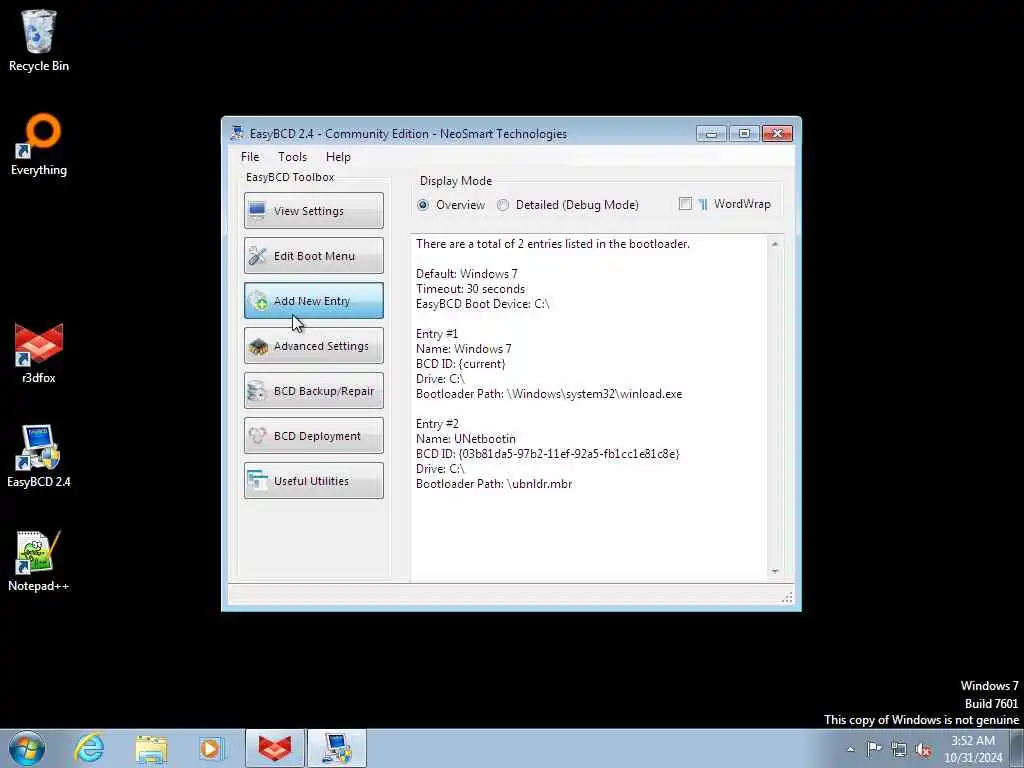Select the r3dfox desktop shortcut
Viewport: 1024px width, 768px height.
pyautogui.click(x=39, y=353)
